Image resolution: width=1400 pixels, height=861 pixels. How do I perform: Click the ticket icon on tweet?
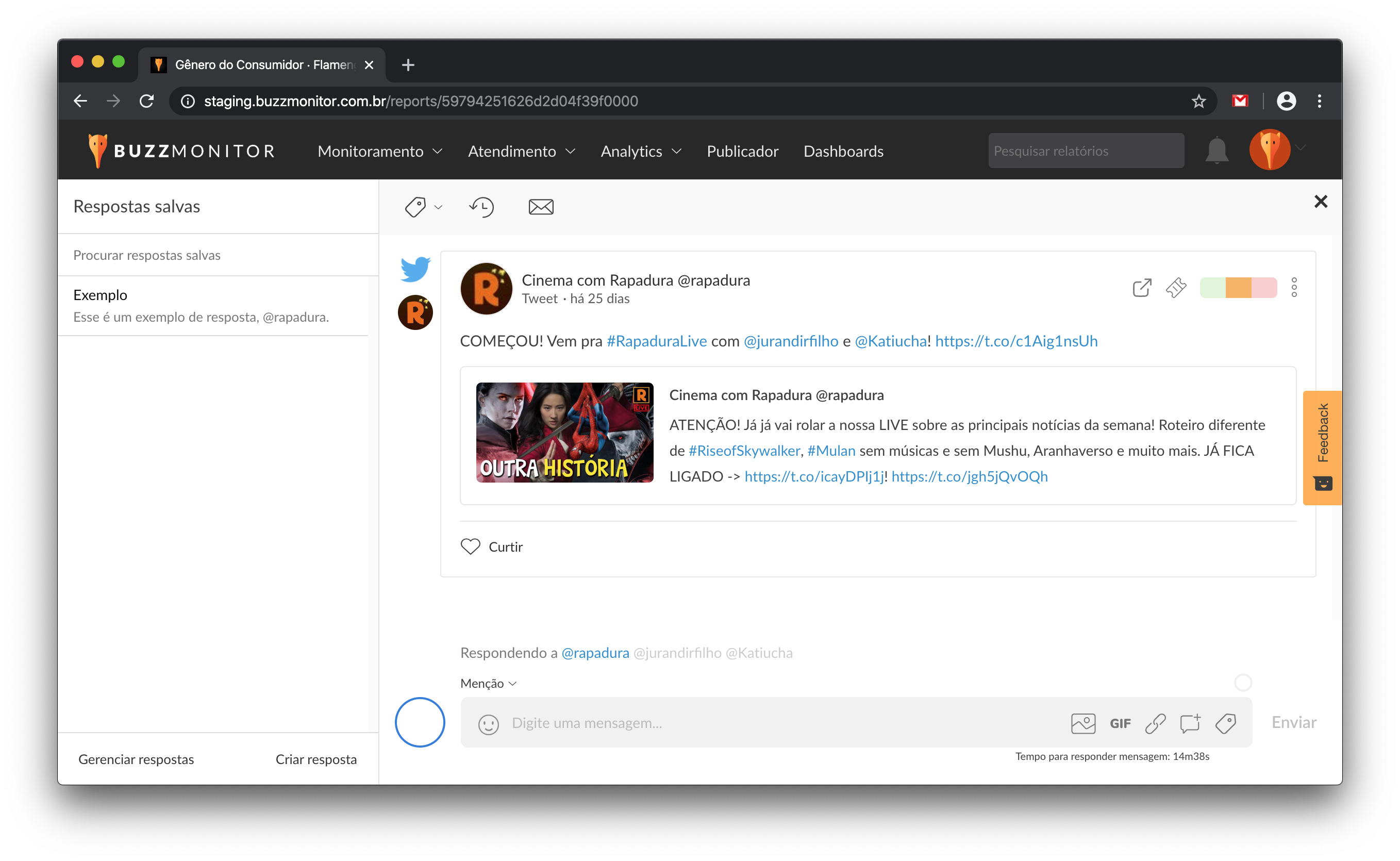tap(1176, 288)
